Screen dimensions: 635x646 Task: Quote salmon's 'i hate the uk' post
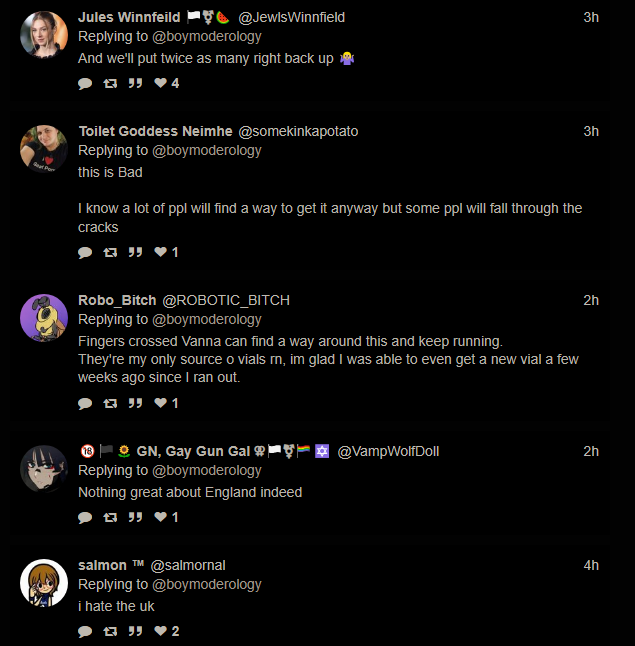(135, 631)
